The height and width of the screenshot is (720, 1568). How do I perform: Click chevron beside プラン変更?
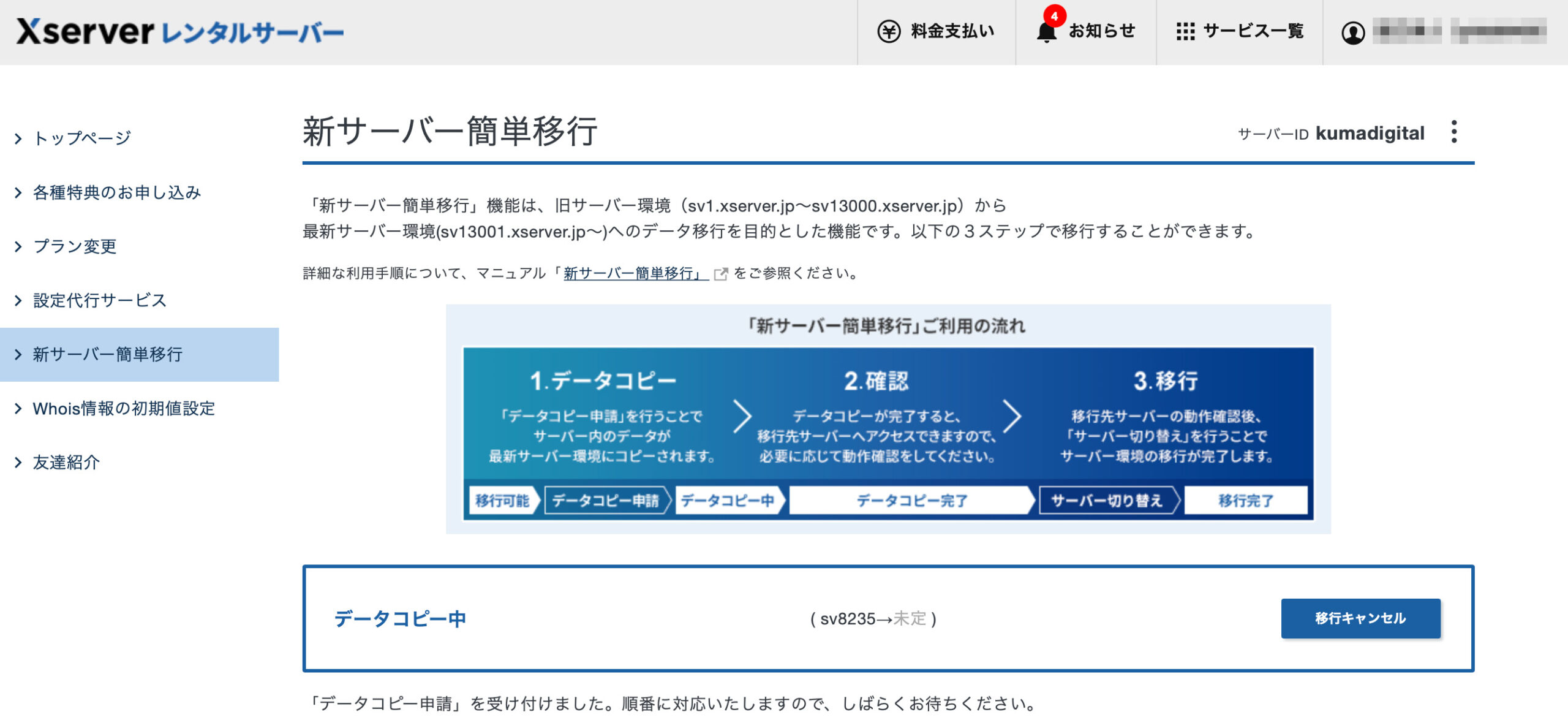coord(18,247)
